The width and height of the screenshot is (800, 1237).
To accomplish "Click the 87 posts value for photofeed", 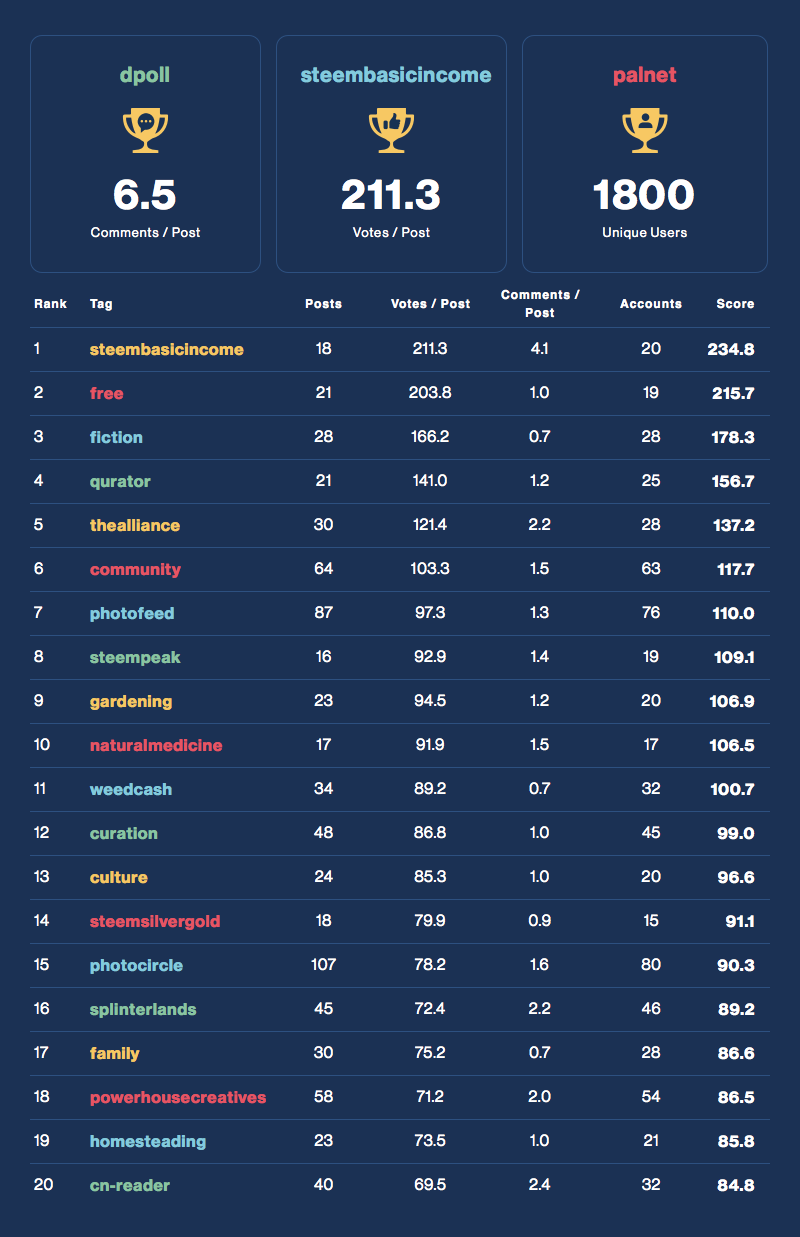I will [x=323, y=613].
